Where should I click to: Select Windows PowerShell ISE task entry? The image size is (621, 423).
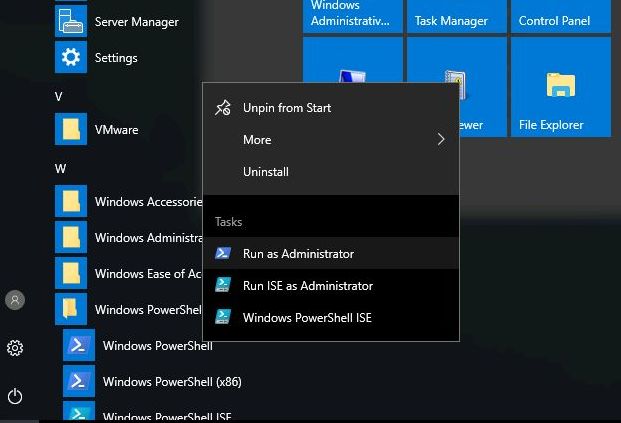pyautogui.click(x=331, y=317)
